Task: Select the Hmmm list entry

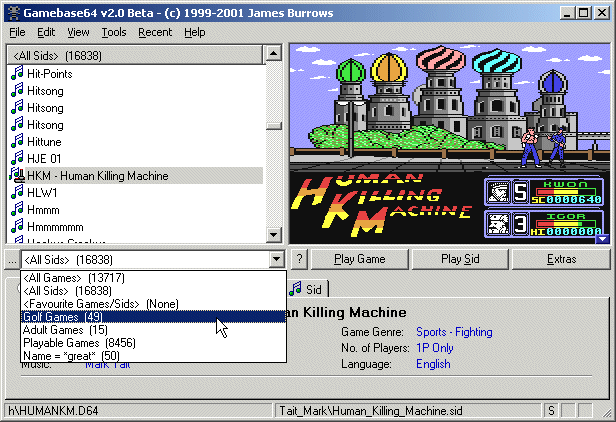Action: [43, 210]
